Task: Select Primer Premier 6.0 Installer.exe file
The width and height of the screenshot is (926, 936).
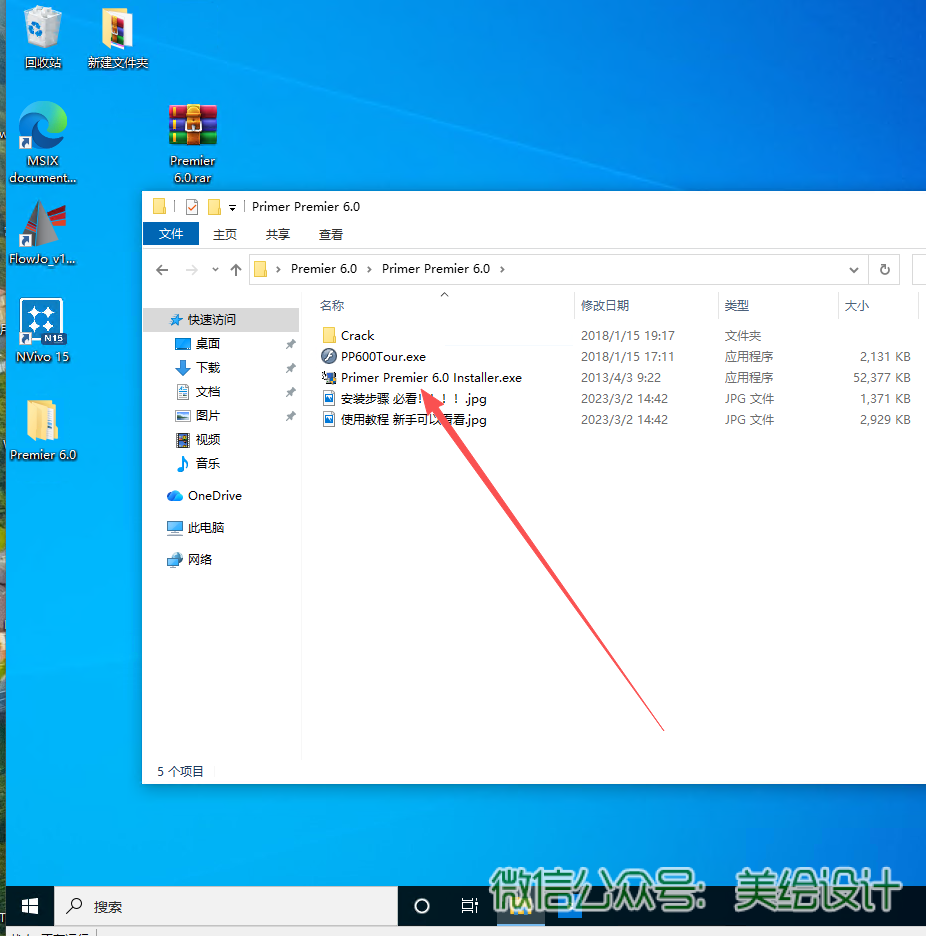Action: 430,378
